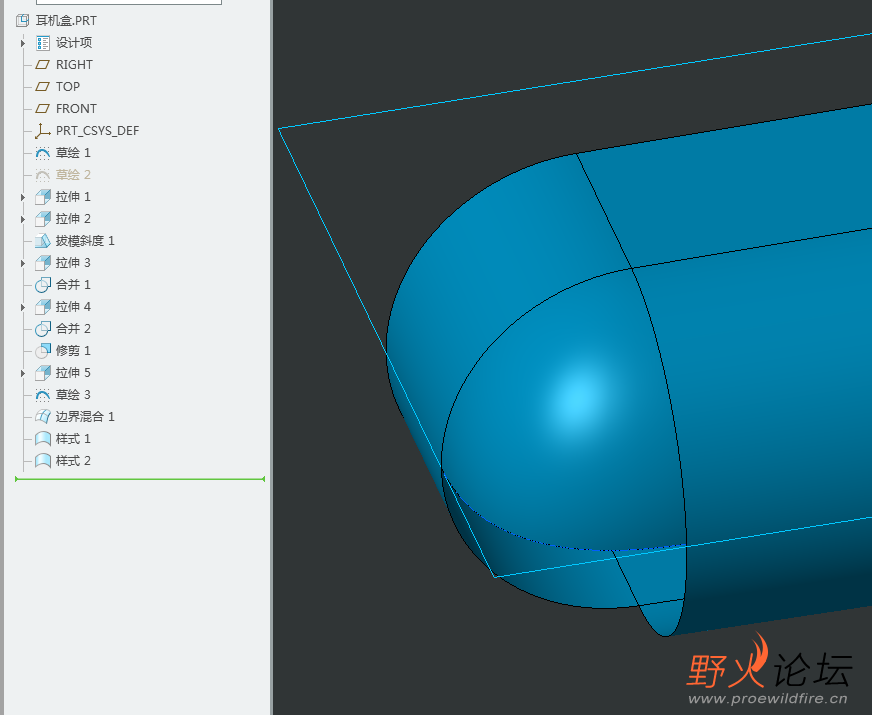The image size is (872, 715).
Task: Select the 样式 1 label
Action: pyautogui.click(x=73, y=439)
